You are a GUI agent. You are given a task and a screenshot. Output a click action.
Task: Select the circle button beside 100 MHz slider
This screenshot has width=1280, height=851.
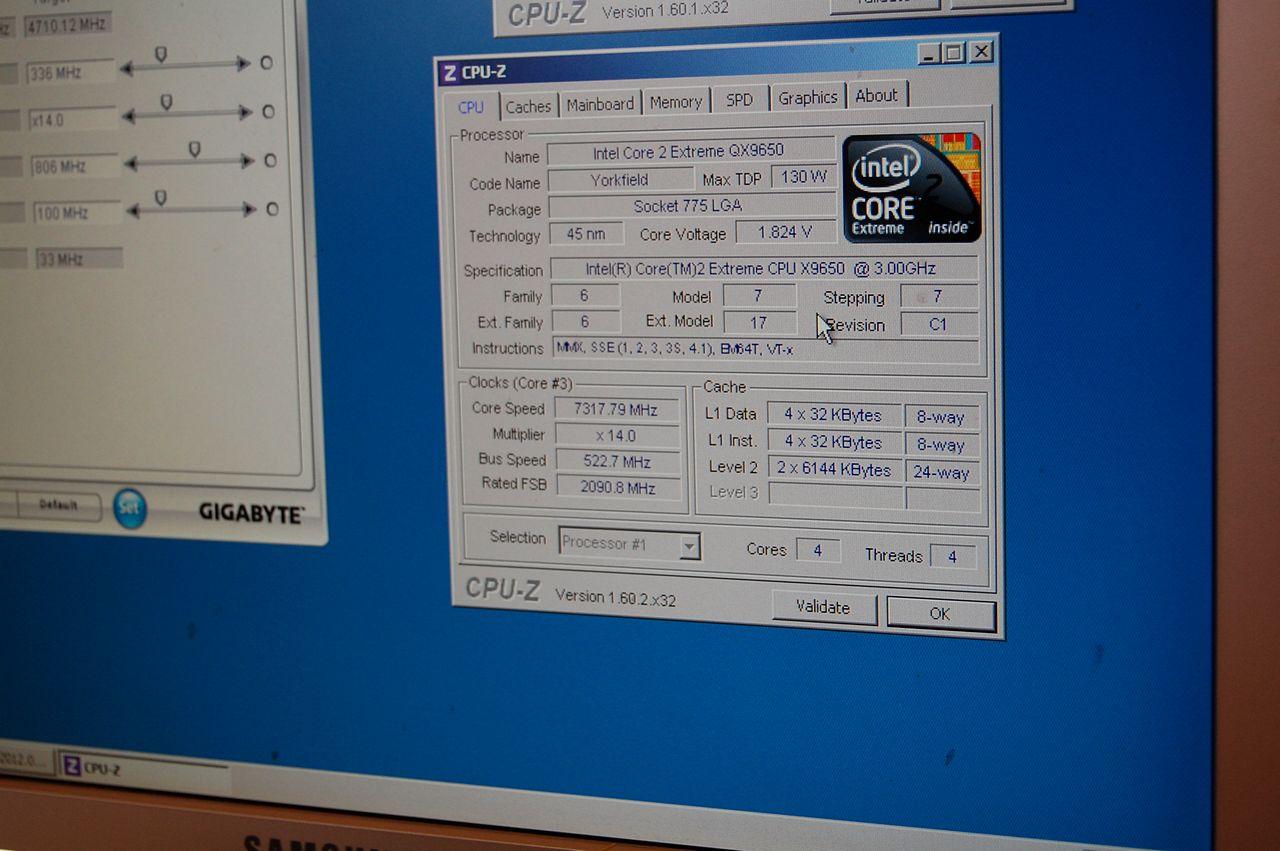pyautogui.click(x=272, y=209)
